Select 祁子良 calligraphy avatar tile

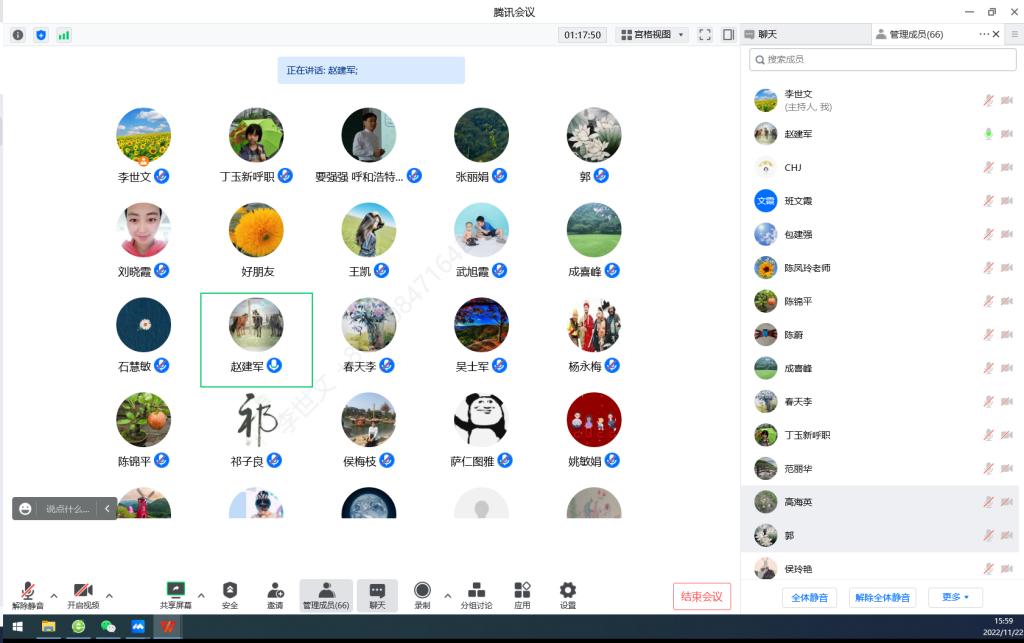click(256, 420)
